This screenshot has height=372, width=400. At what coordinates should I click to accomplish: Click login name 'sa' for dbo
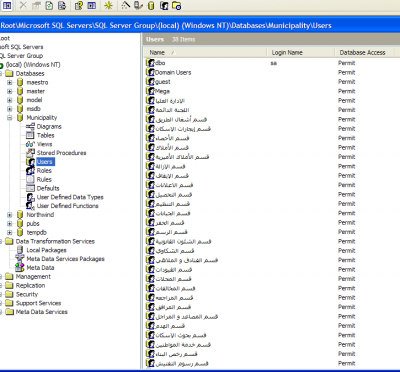(274, 63)
